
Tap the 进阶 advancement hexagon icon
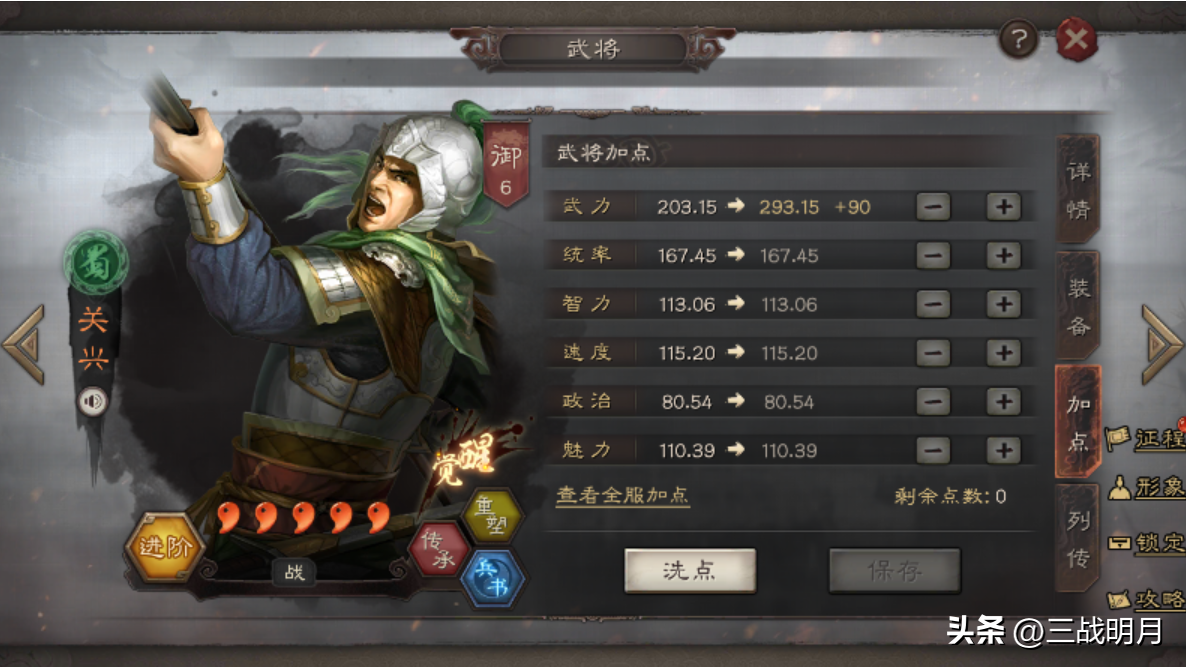pos(164,547)
